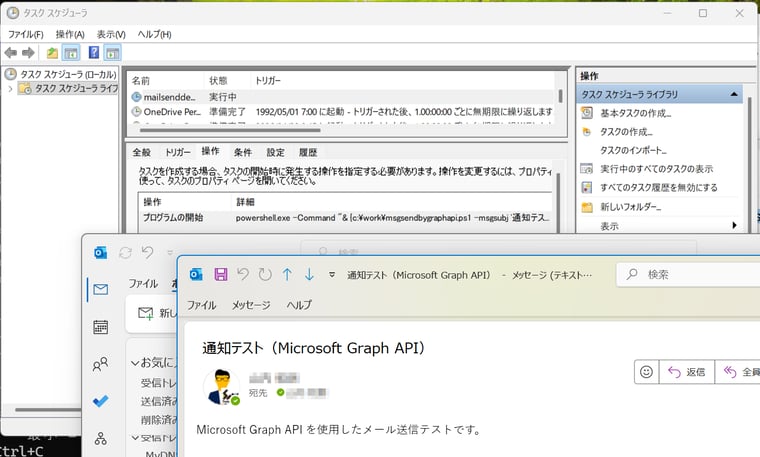Viewport: 760px width, 457px height.
Task: Save the message with the floppy icon
Action: 221,275
